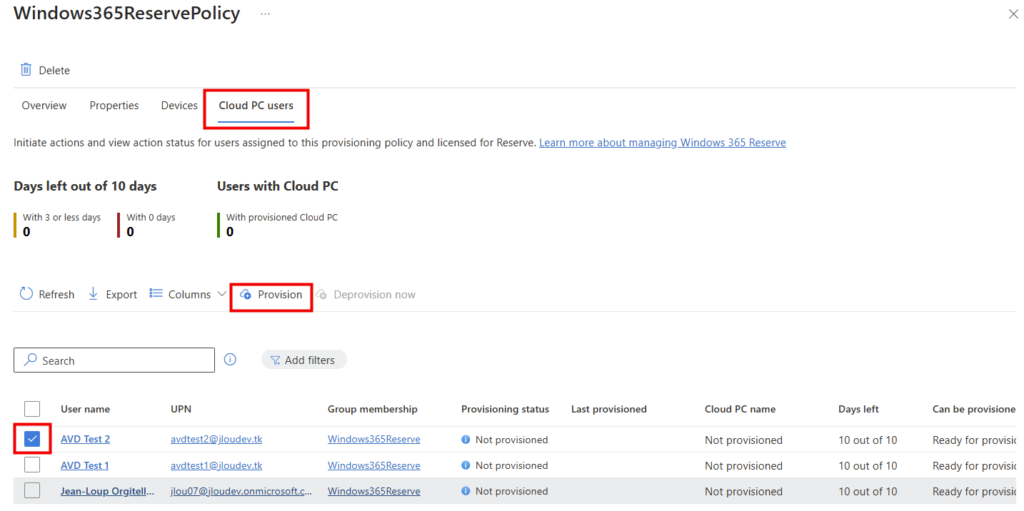Sort by the User name column header
The height and width of the screenshot is (511, 1024).
pyautogui.click(x=86, y=410)
